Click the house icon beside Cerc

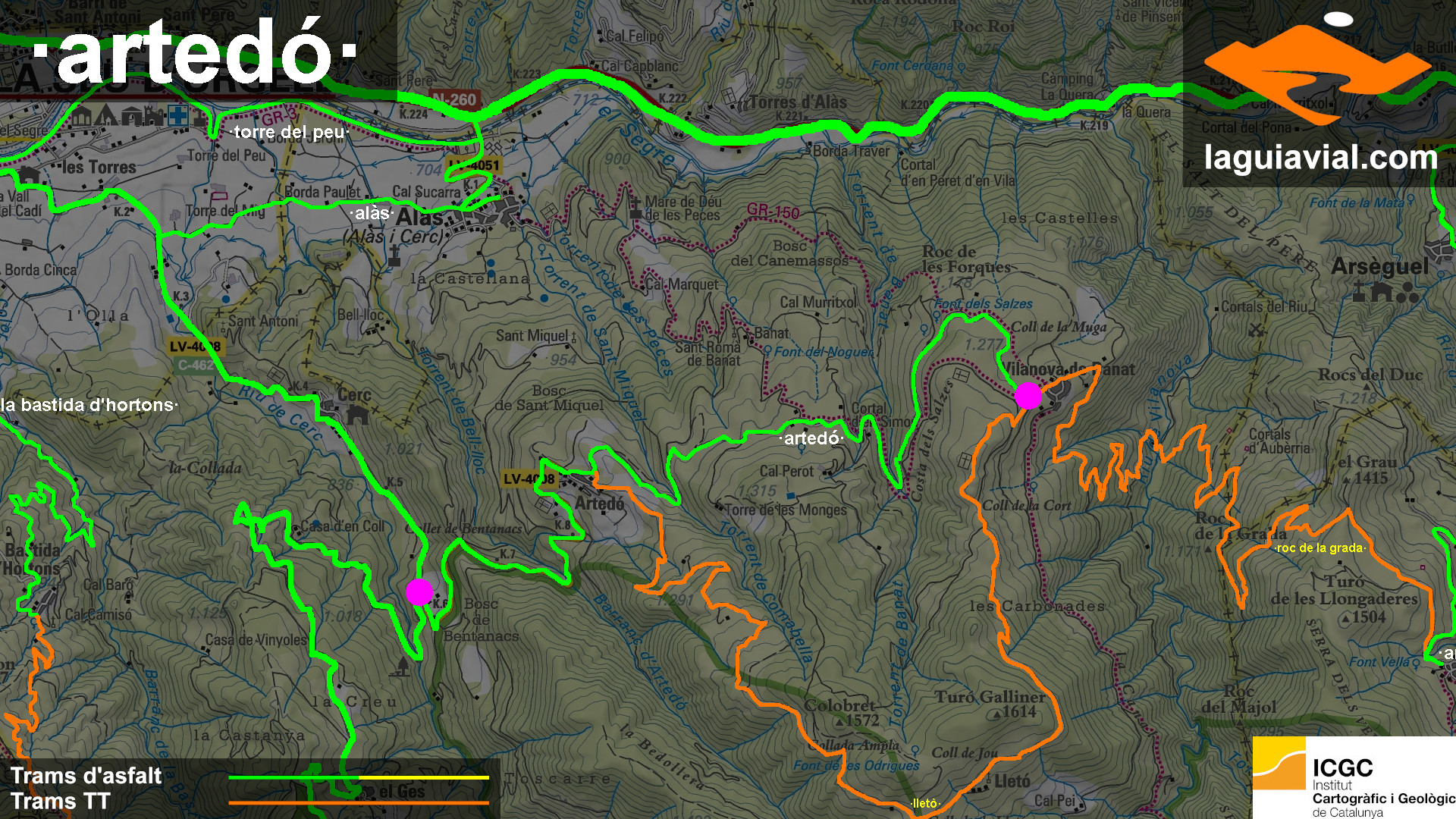pos(357,414)
